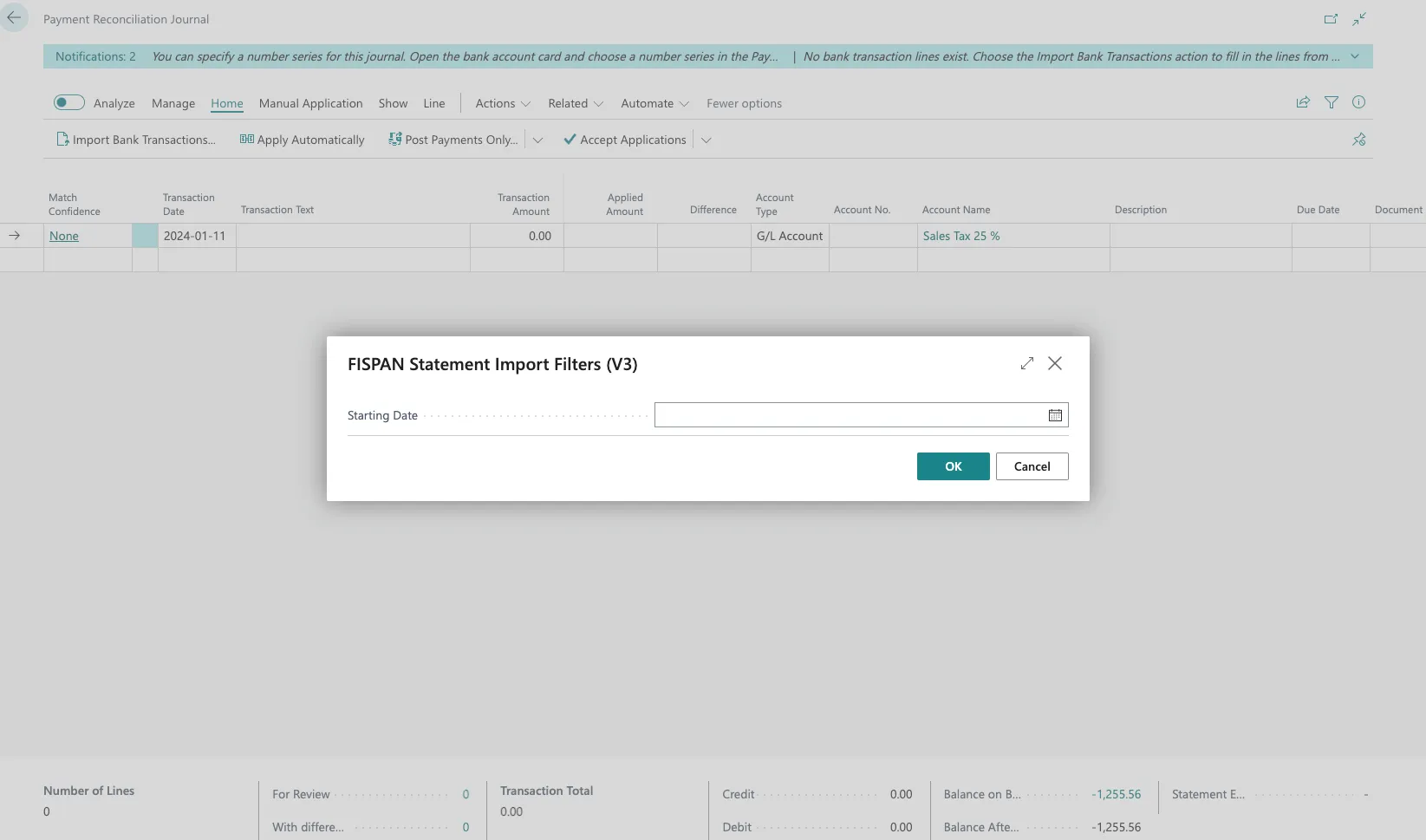Click the Account No. column header

tap(862, 210)
